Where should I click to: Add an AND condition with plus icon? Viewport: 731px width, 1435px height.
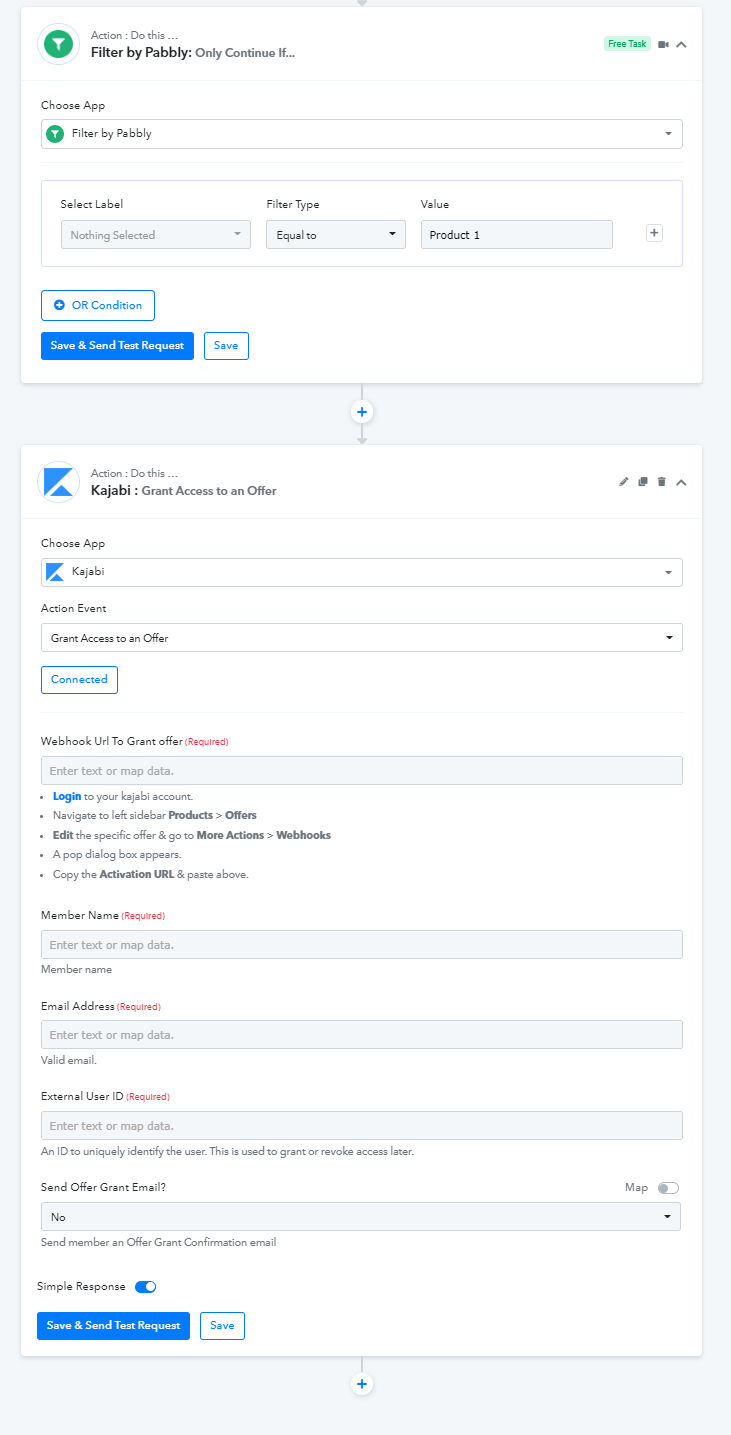(x=654, y=233)
